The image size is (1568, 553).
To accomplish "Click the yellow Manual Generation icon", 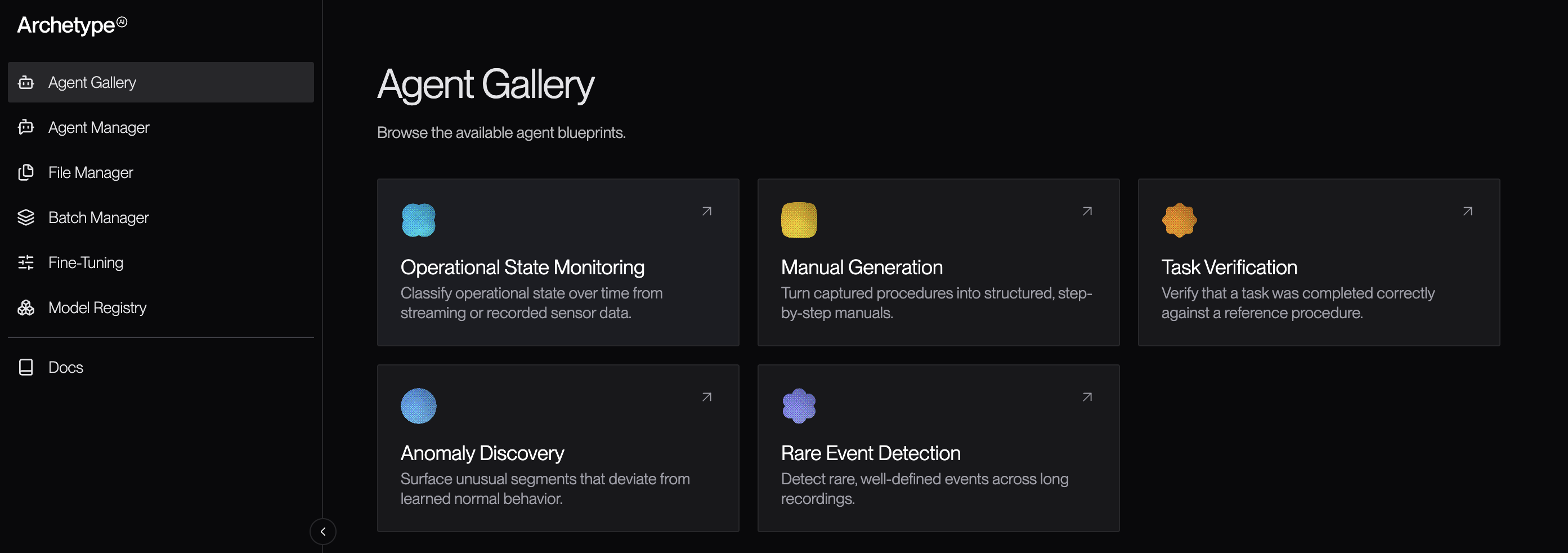I will tap(799, 220).
